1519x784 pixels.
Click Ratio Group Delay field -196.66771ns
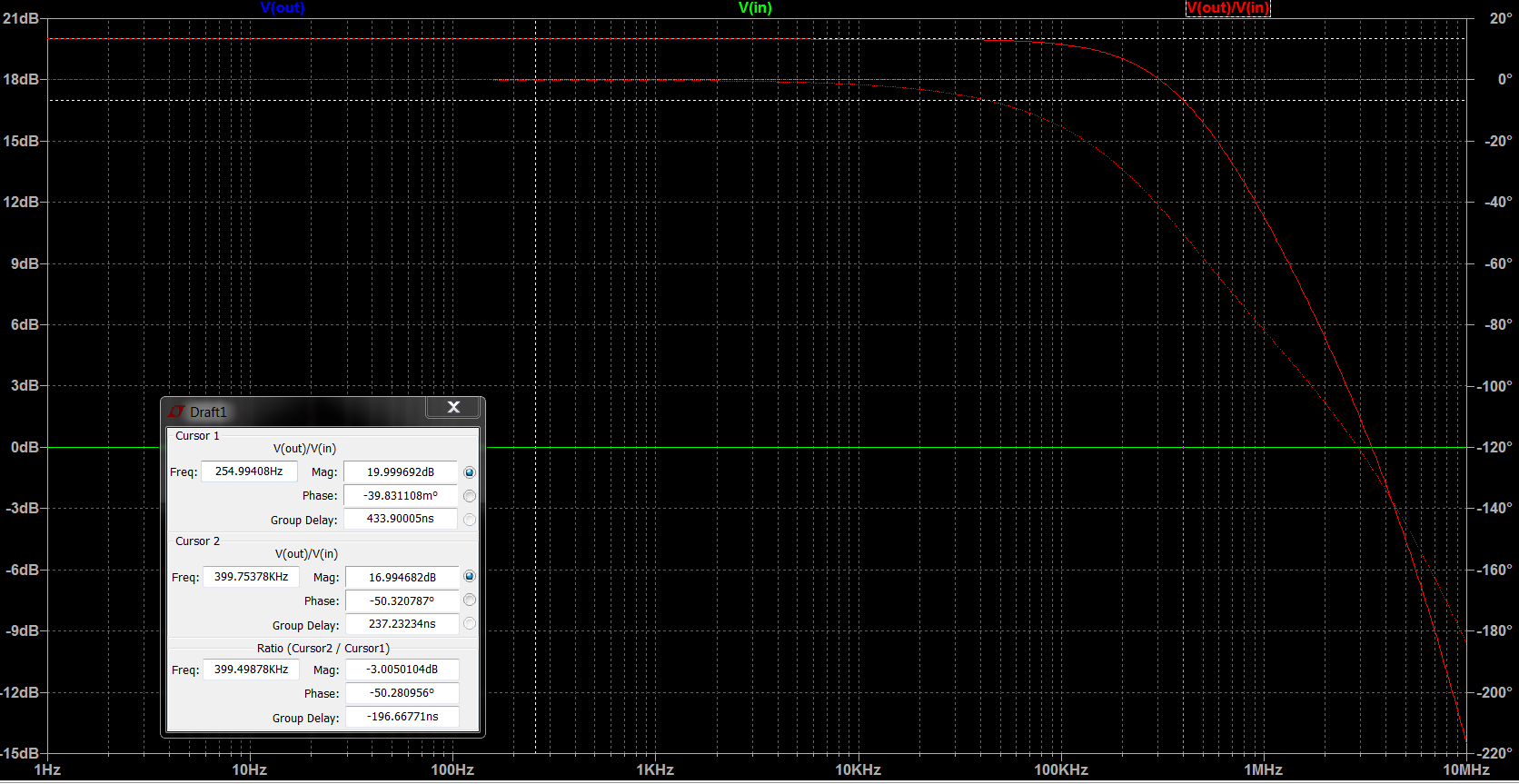[x=402, y=717]
